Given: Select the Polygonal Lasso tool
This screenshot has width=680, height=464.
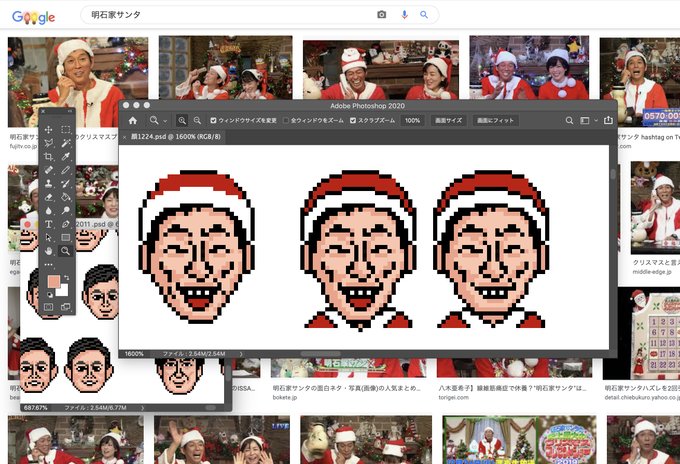Looking at the screenshot, I should (49, 143).
